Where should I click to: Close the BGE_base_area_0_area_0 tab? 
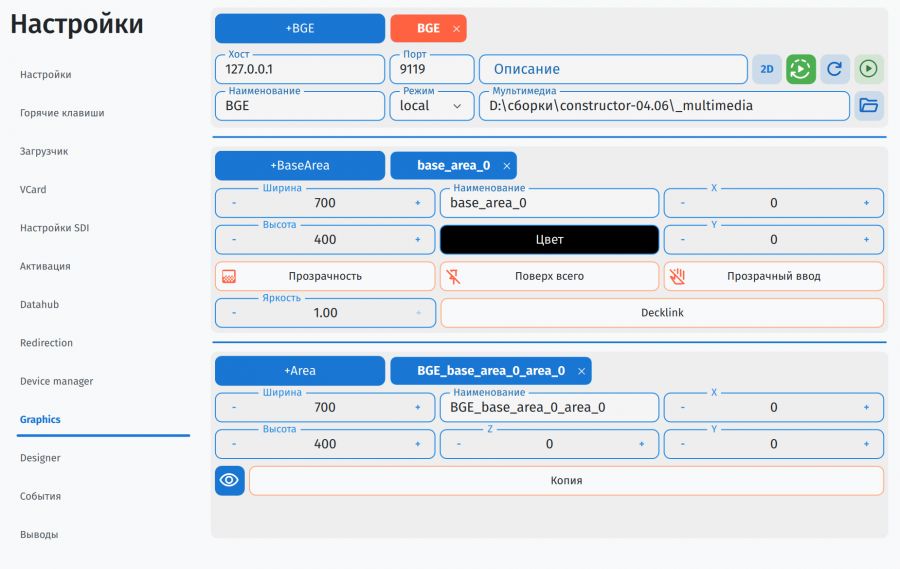point(581,371)
